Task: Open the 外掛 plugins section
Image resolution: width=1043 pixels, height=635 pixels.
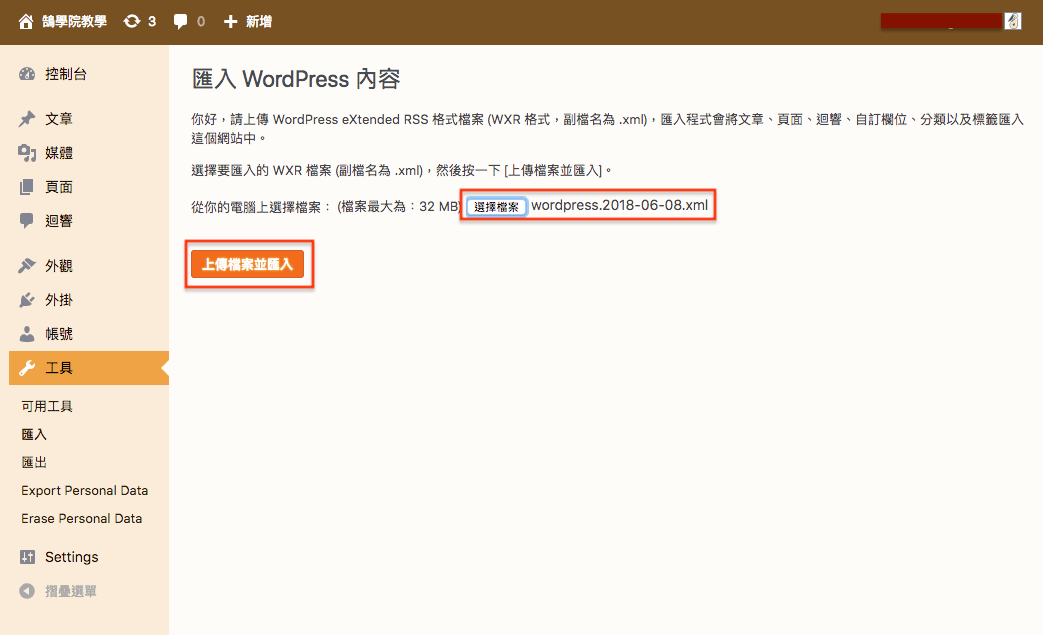Action: coord(58,300)
